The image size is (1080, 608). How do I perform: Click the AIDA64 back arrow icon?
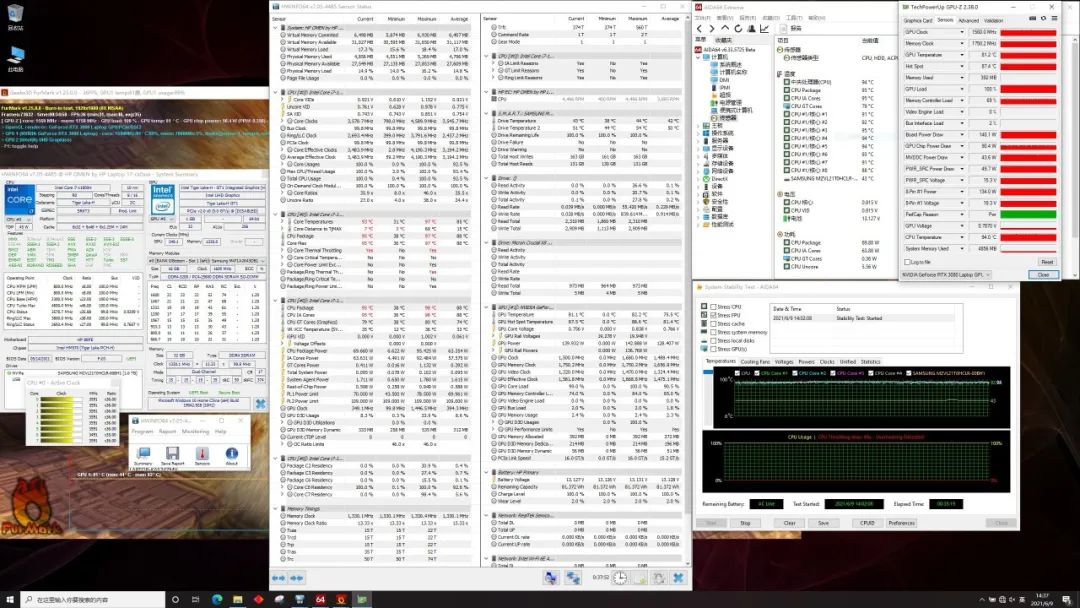tap(701, 30)
